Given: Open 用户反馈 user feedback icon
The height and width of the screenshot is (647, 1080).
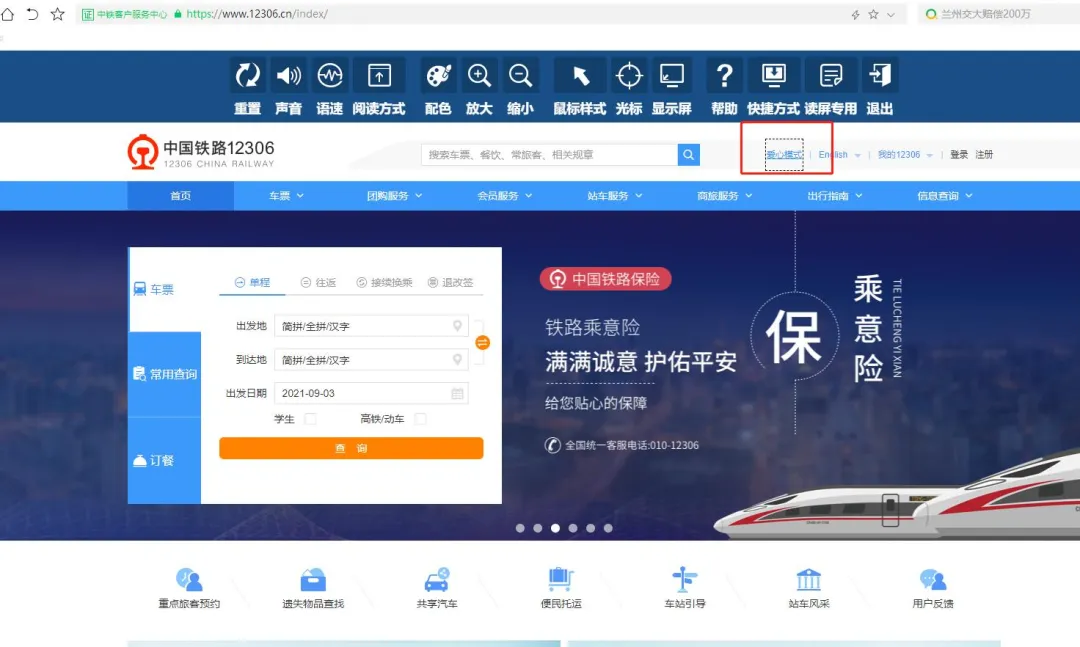Looking at the screenshot, I should (x=933, y=579).
